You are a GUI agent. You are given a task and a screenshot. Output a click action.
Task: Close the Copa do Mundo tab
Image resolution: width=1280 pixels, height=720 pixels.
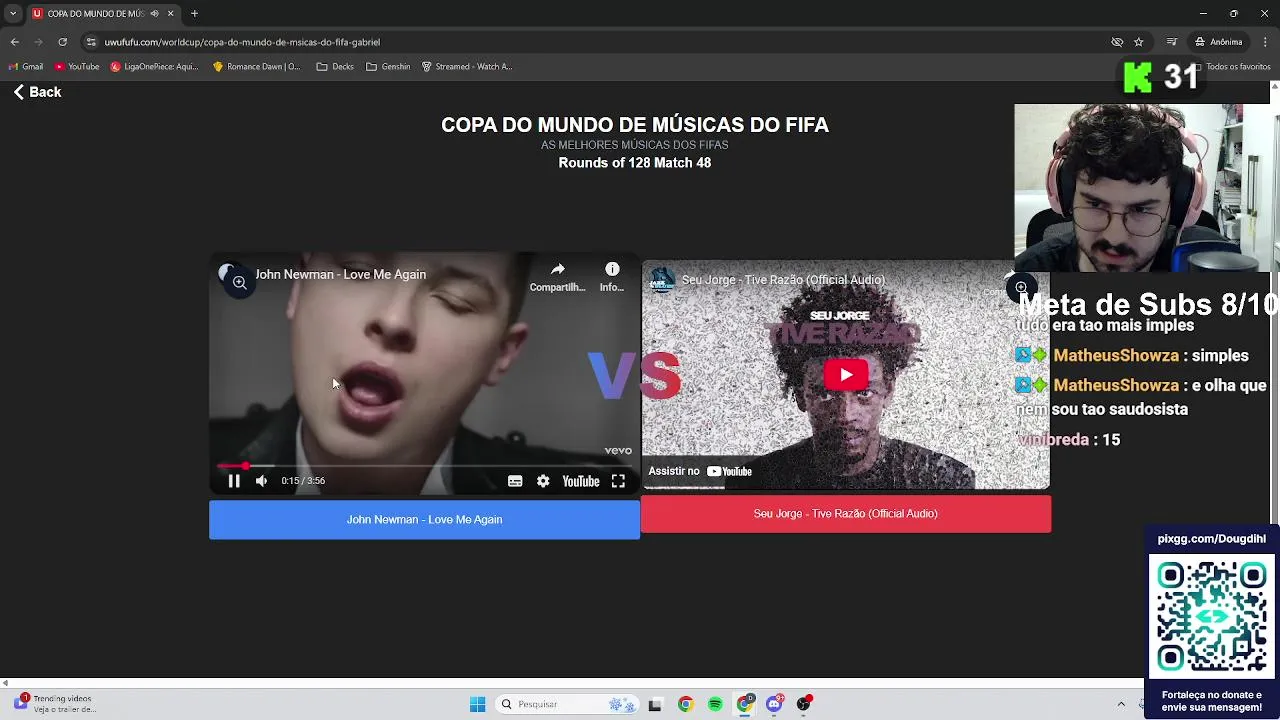coord(170,14)
